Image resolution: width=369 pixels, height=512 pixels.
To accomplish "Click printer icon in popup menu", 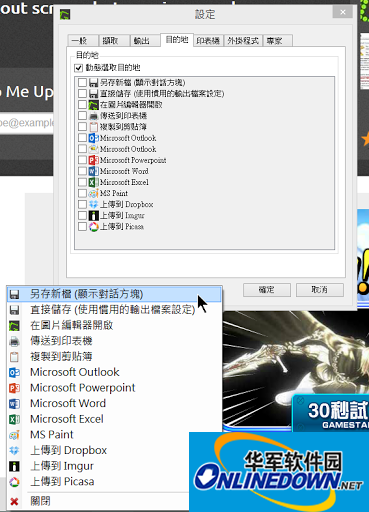I will pos(14,341).
